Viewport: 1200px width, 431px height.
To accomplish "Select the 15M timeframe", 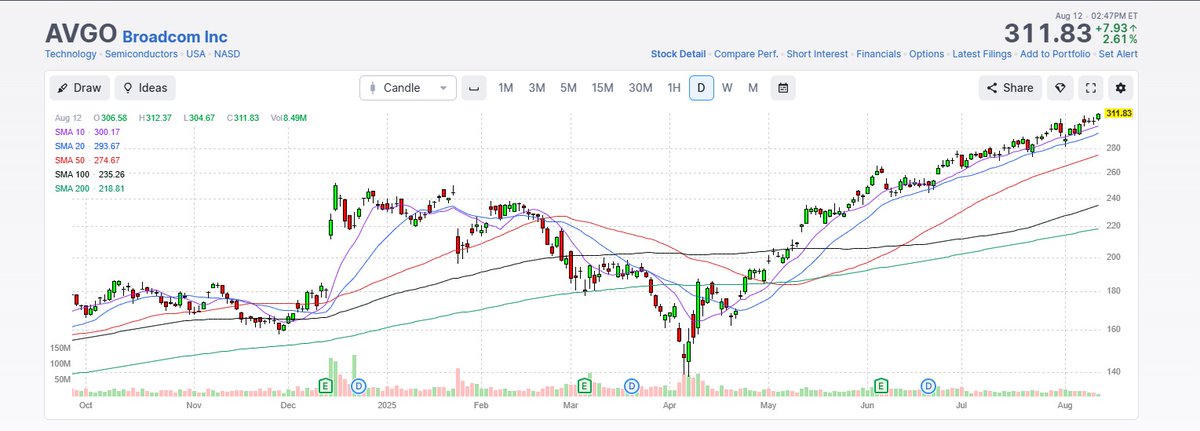I will (x=602, y=88).
